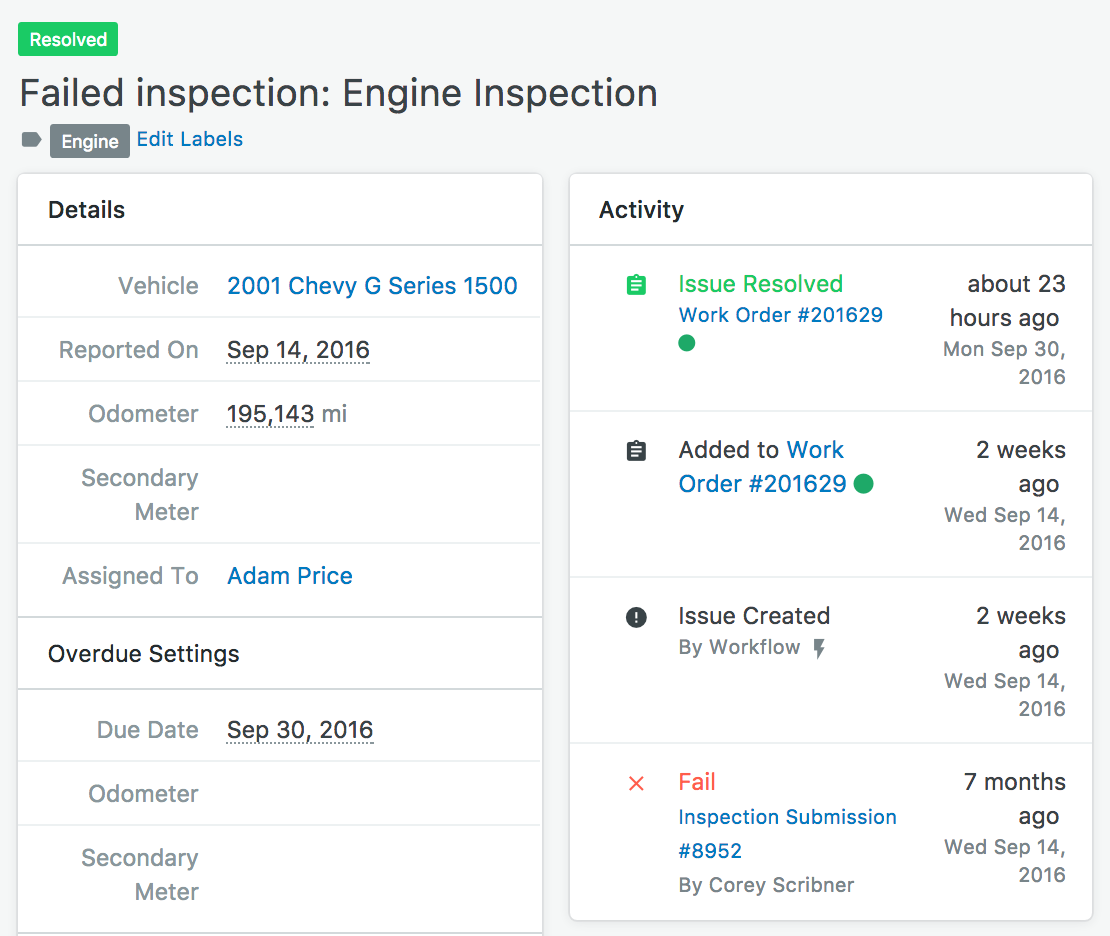The height and width of the screenshot is (936, 1110).
Task: Open the Adam Price assignee profile
Action: click(290, 576)
